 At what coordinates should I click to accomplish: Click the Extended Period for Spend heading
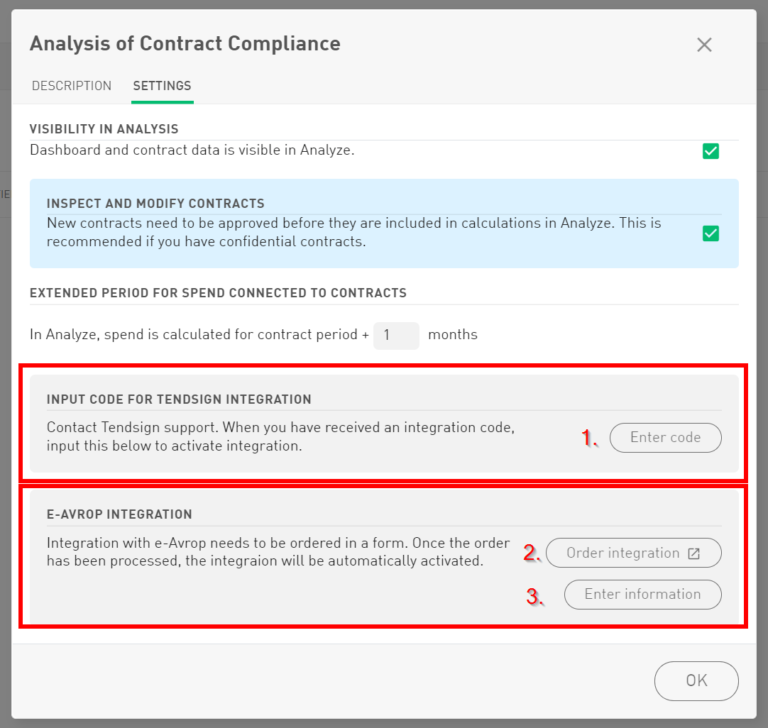pos(218,293)
